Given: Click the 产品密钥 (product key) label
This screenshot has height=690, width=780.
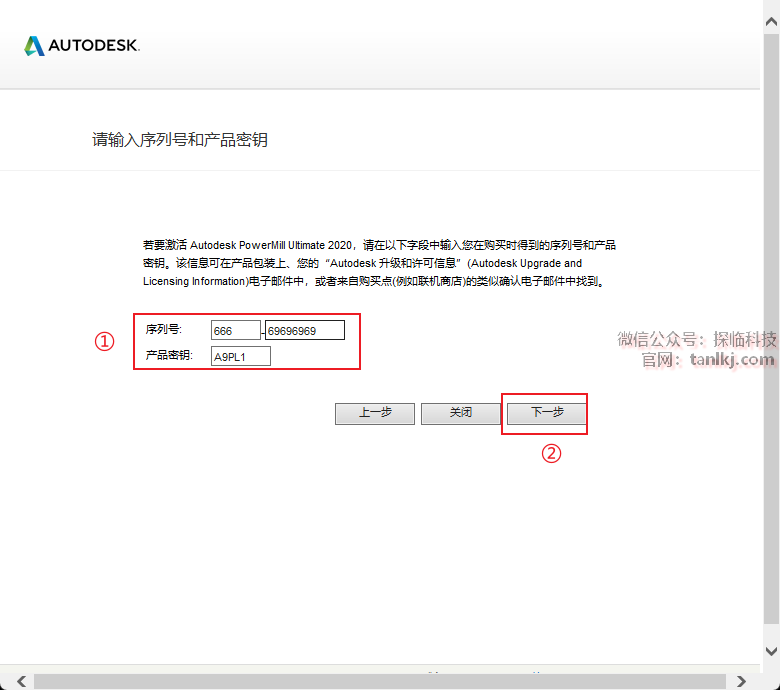Looking at the screenshot, I should pyautogui.click(x=168, y=356).
